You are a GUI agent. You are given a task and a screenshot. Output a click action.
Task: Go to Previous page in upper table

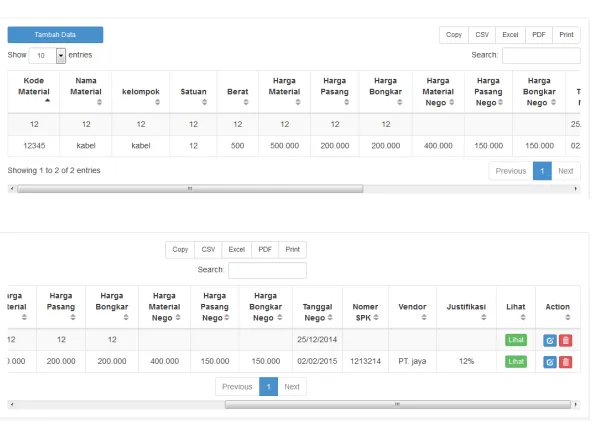[x=511, y=171]
